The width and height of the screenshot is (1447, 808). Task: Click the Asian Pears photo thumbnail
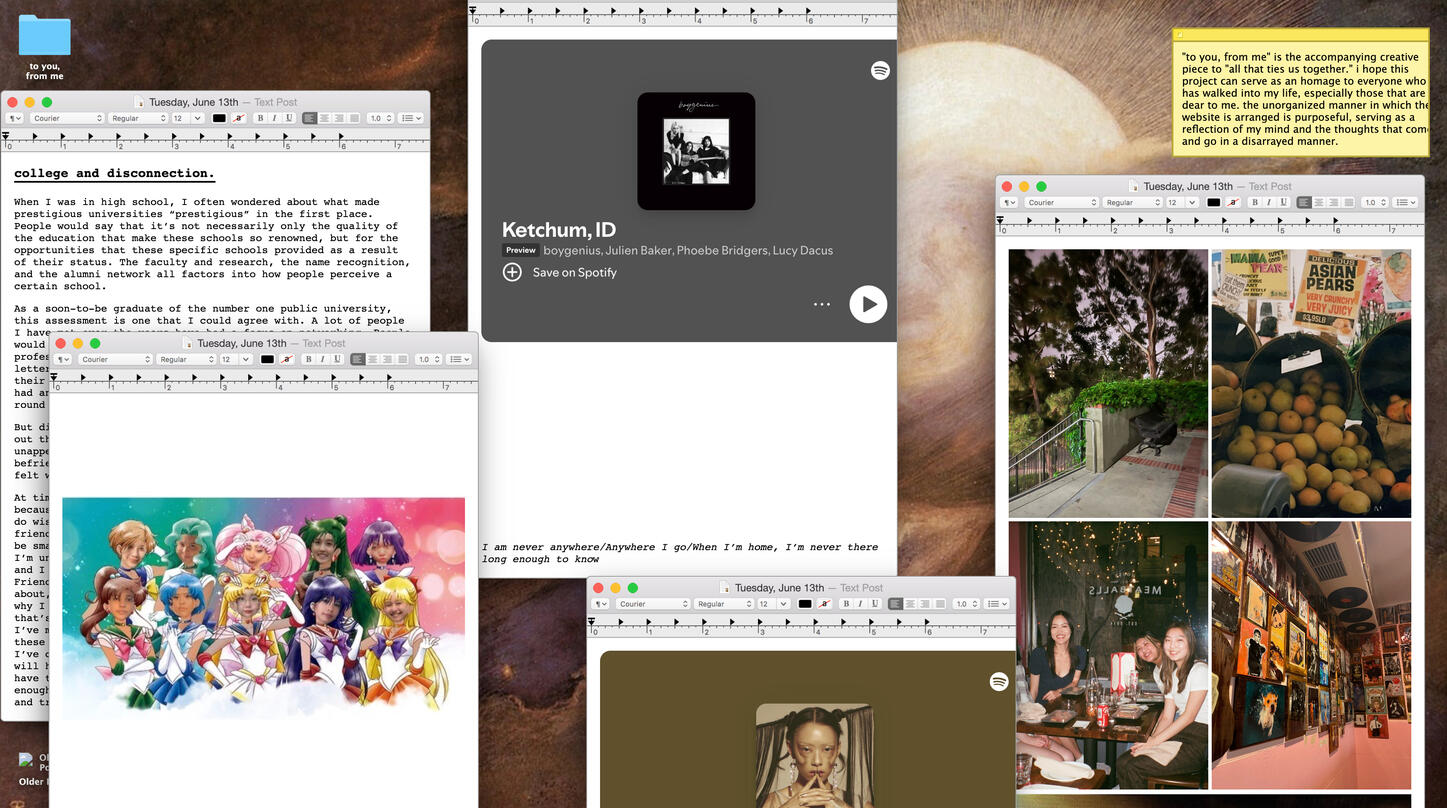tap(1311, 383)
